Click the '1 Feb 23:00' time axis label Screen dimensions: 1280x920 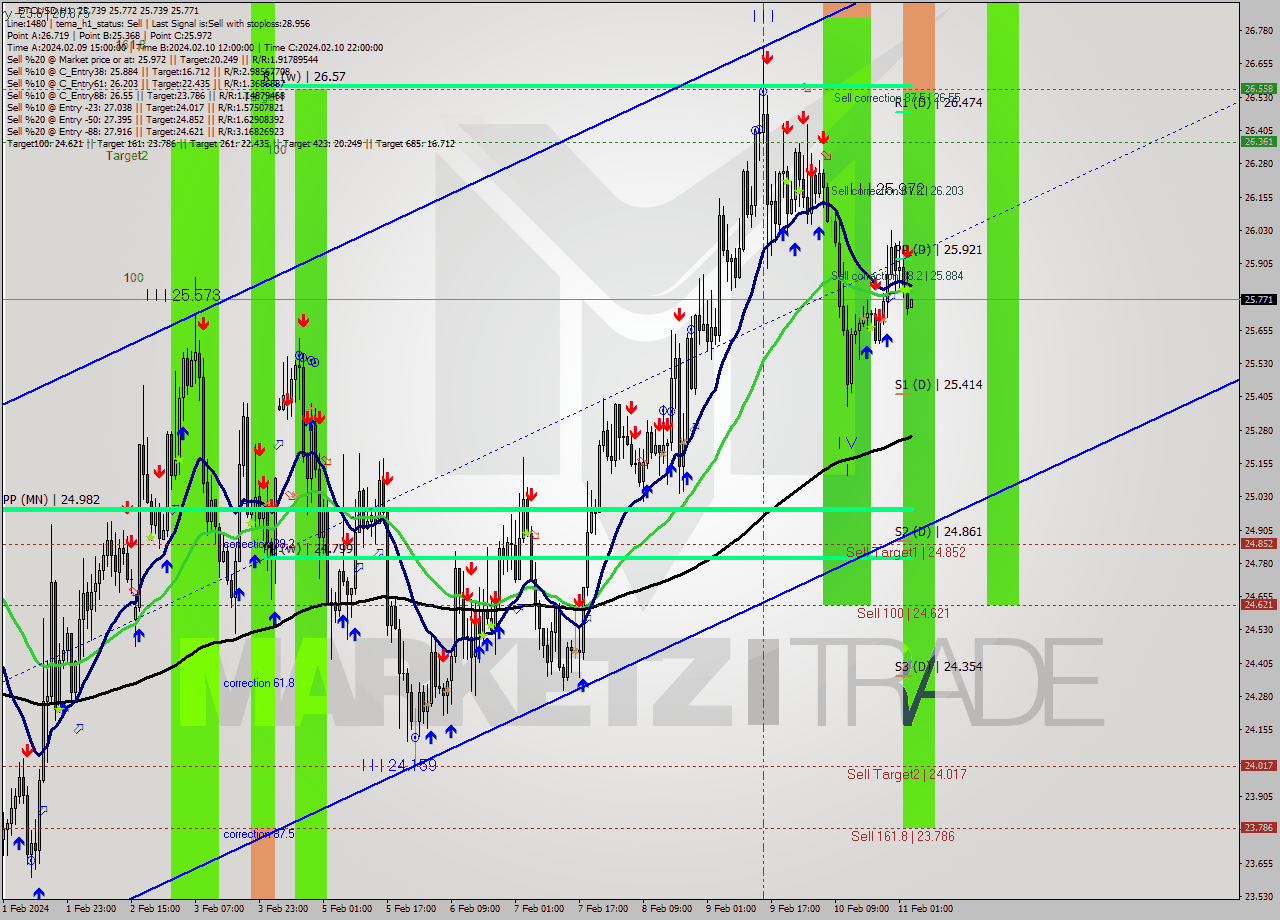point(91,909)
